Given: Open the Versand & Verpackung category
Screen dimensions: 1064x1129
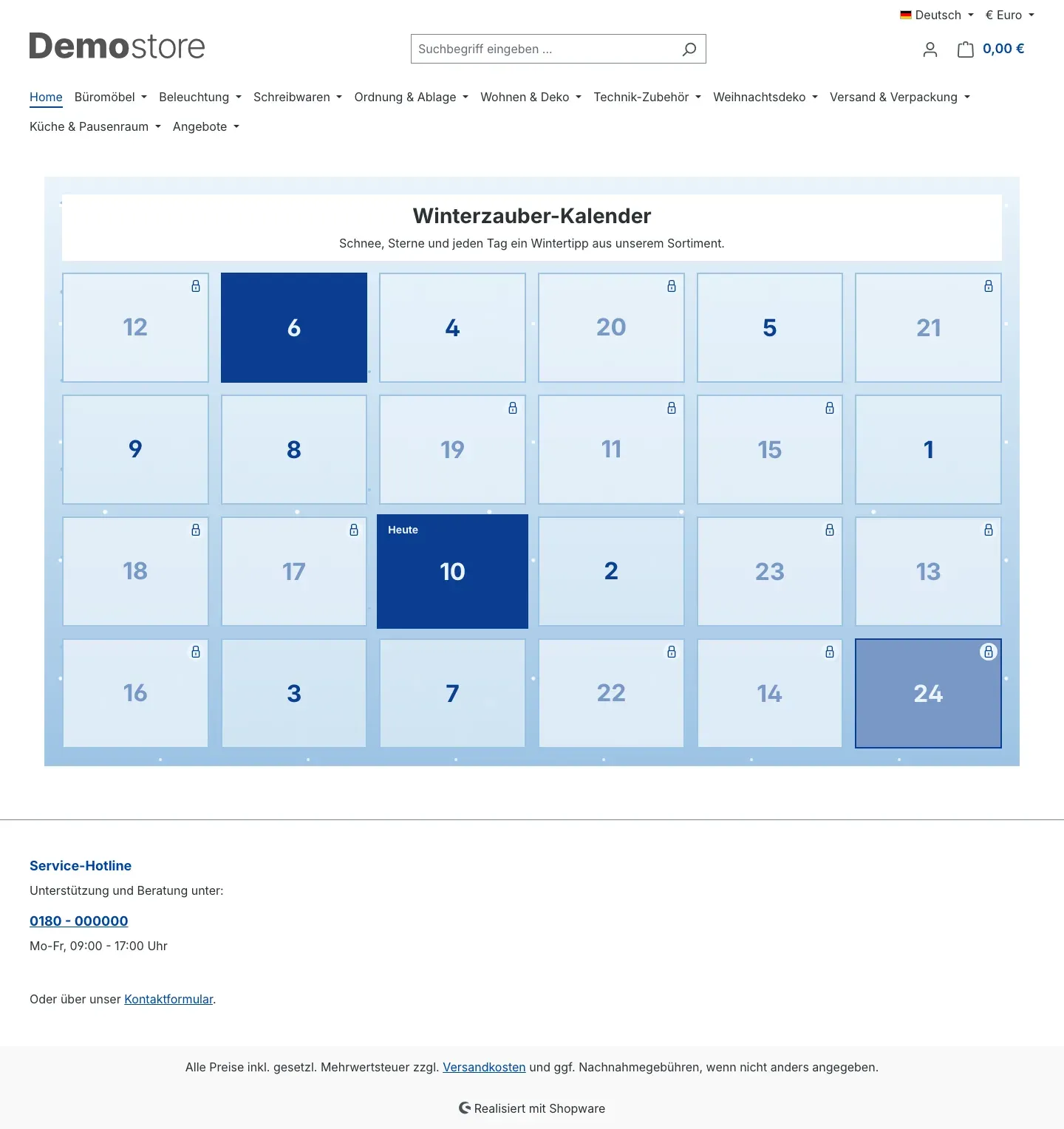Looking at the screenshot, I should (900, 97).
